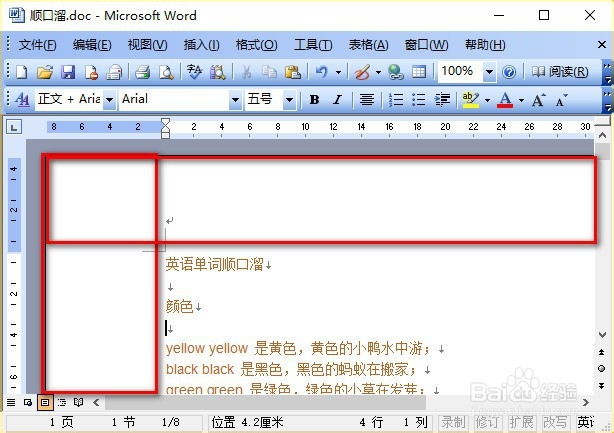The width and height of the screenshot is (614, 433).
Task: Apply the yellow highlight marker
Action: pyautogui.click(x=470, y=99)
